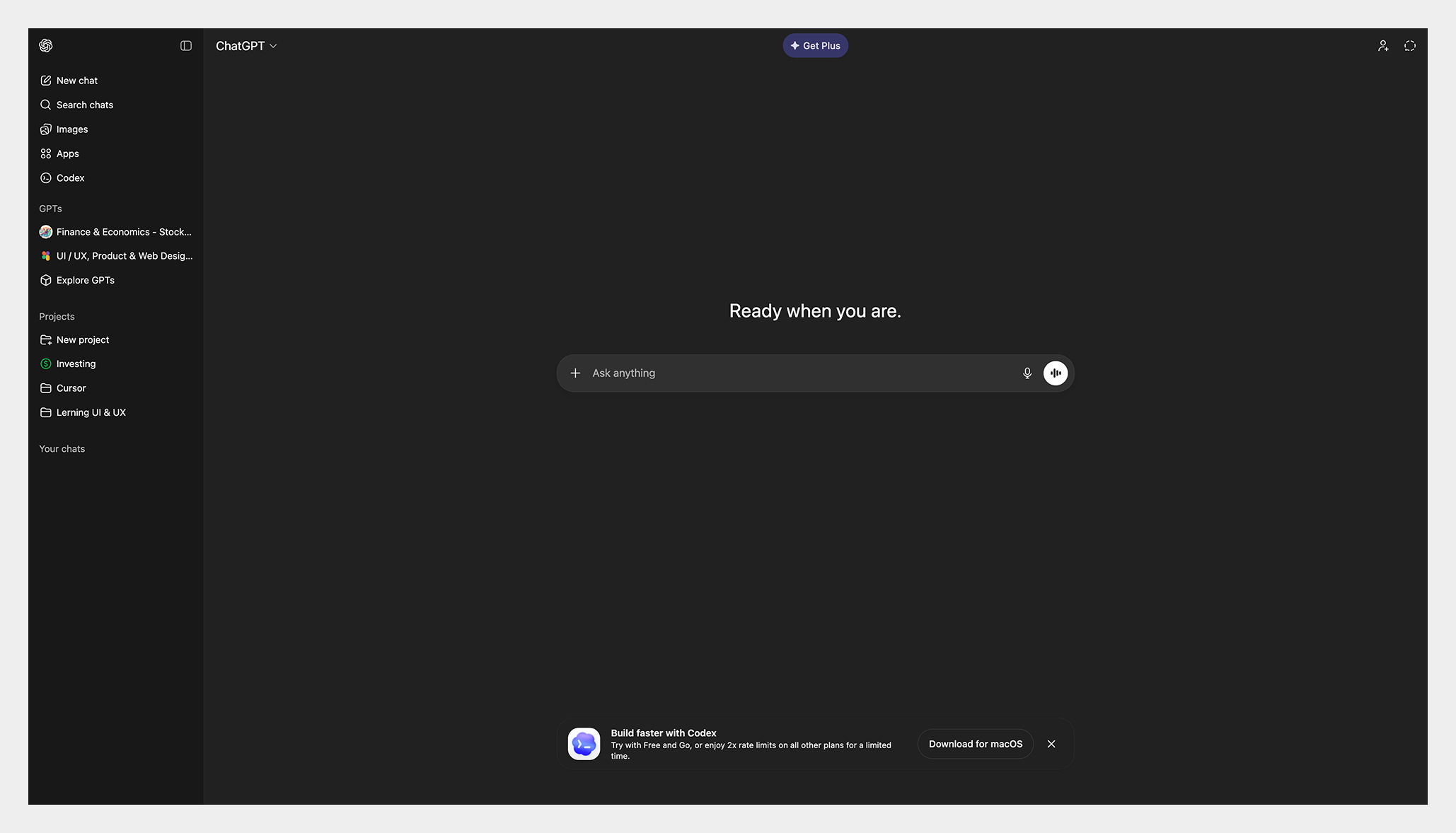
Task: Open Explore GPTs
Action: click(86, 280)
